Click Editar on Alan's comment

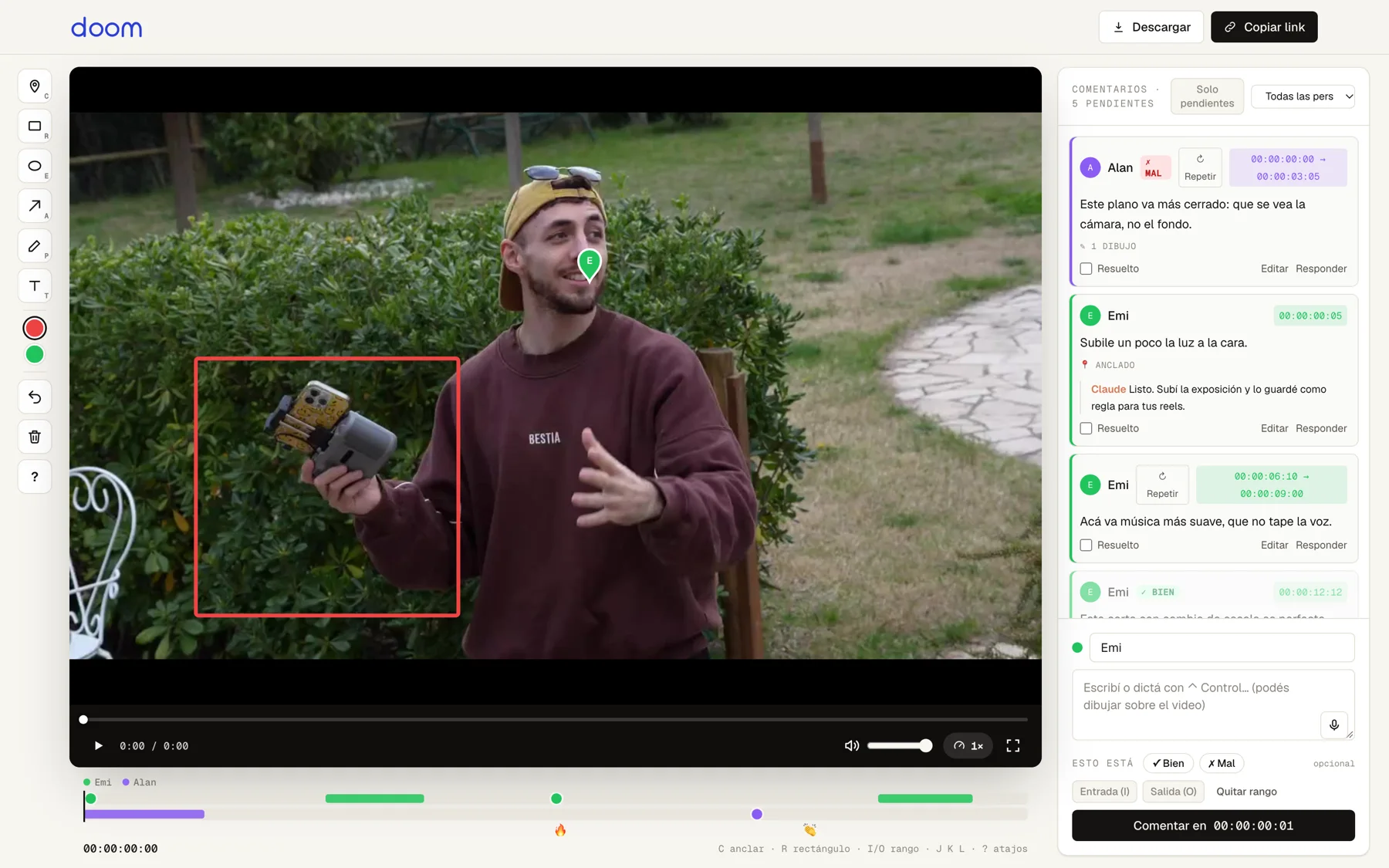pyautogui.click(x=1274, y=269)
